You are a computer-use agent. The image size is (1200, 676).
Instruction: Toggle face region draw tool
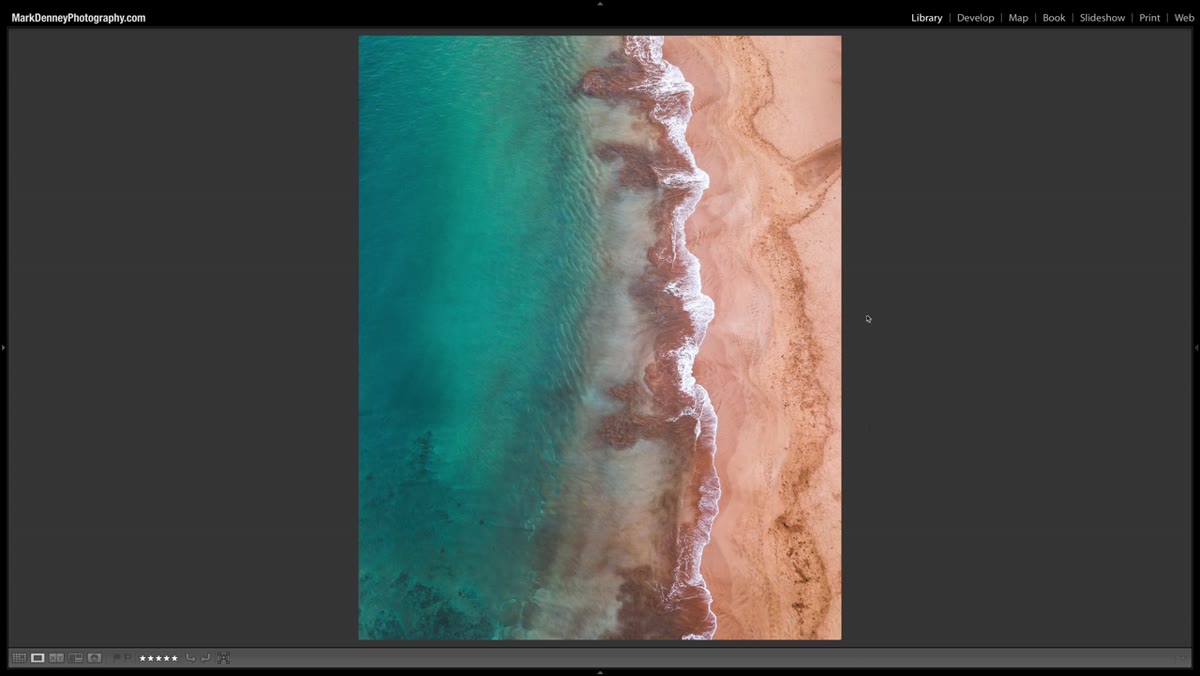tap(223, 658)
